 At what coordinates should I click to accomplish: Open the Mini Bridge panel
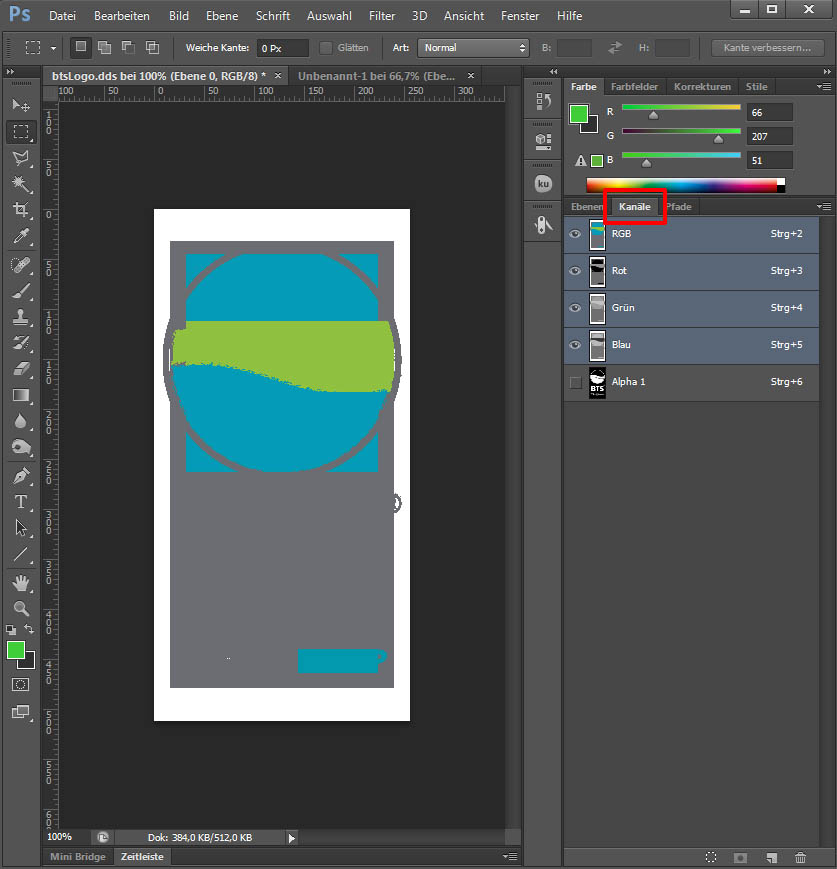point(78,857)
